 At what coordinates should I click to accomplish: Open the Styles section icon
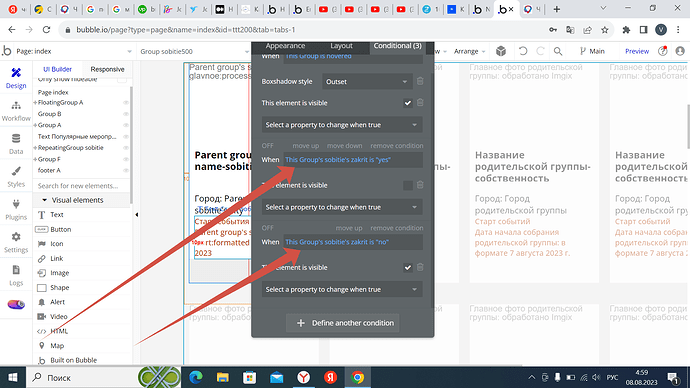point(16,177)
